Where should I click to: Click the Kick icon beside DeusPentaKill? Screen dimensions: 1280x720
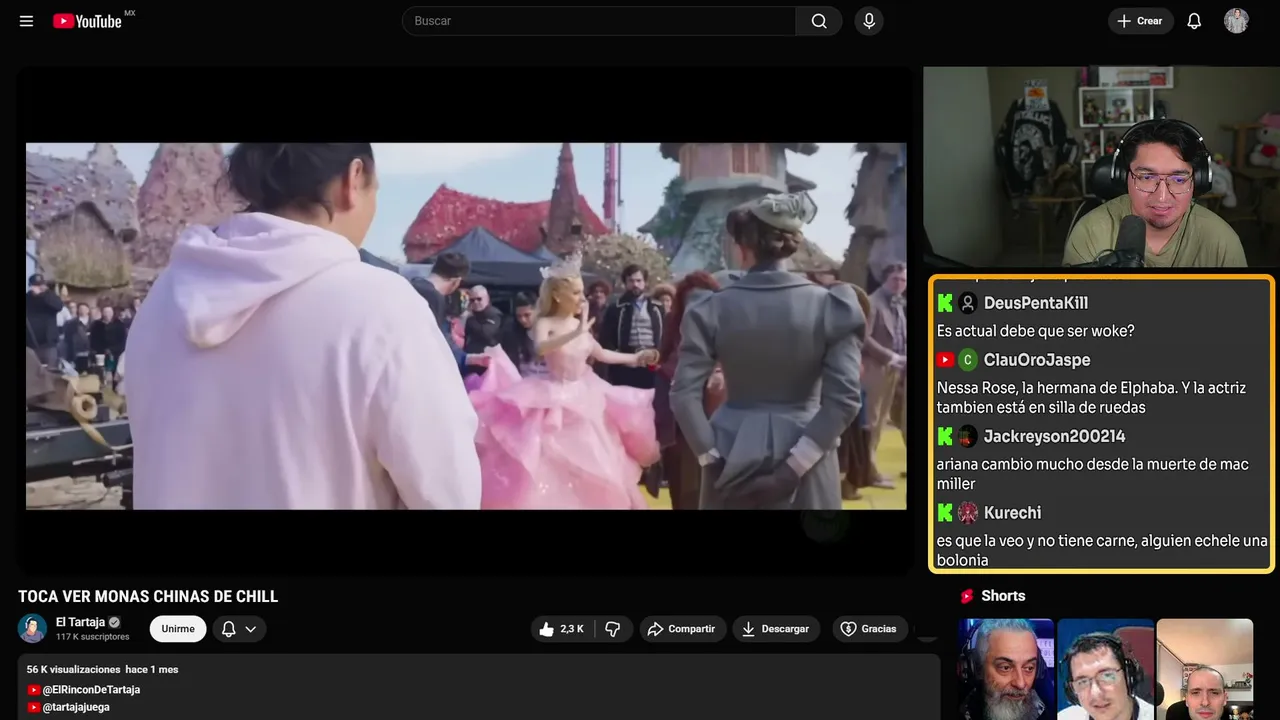tap(945, 303)
